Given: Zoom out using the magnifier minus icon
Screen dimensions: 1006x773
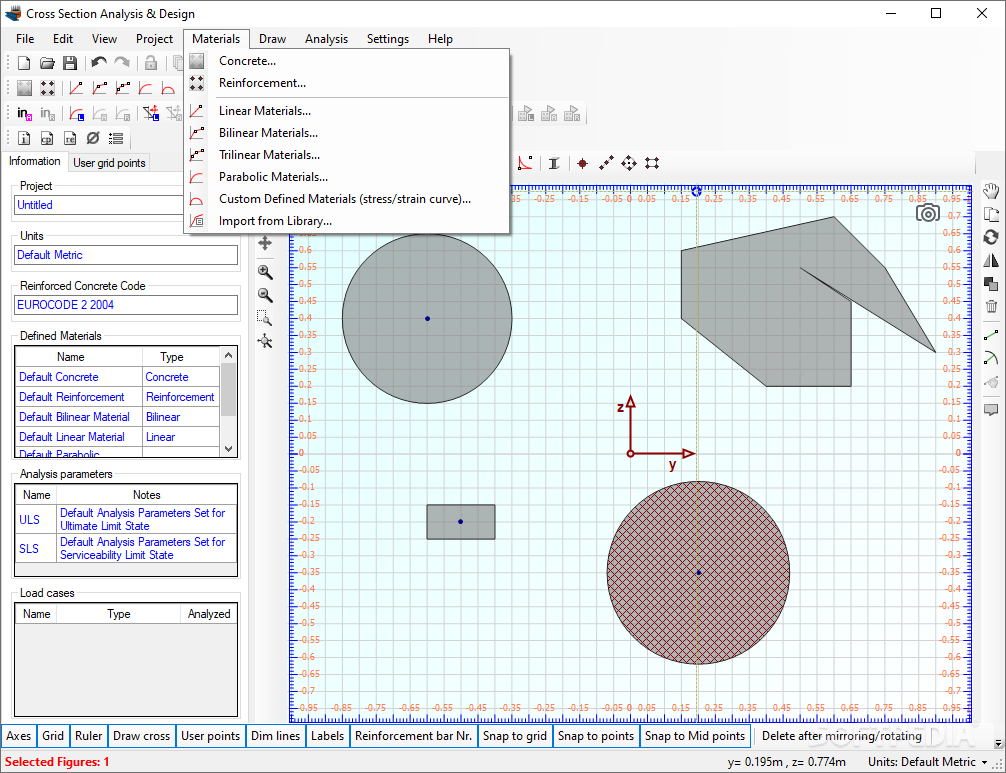Looking at the screenshot, I should point(265,295).
